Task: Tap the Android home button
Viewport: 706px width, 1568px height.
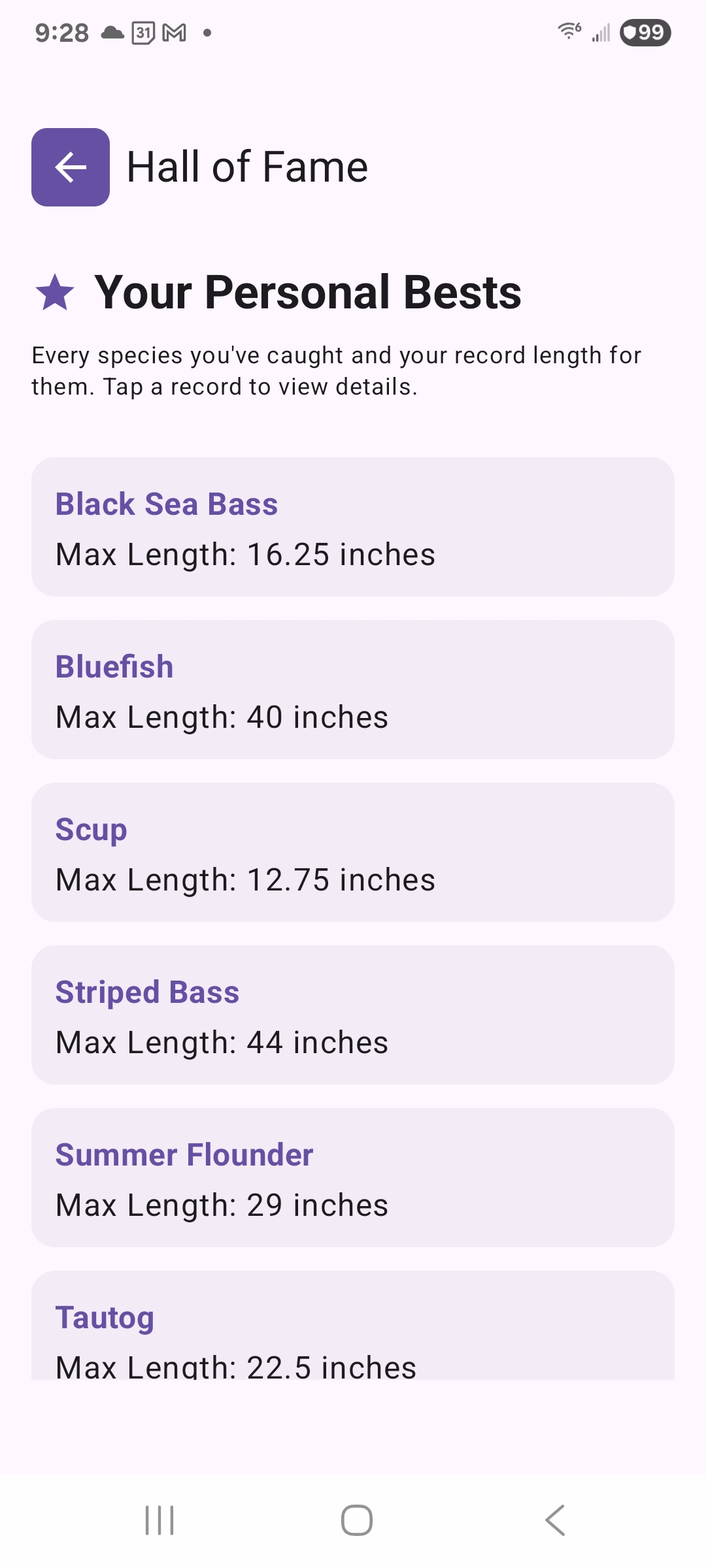Action: coord(357,1520)
